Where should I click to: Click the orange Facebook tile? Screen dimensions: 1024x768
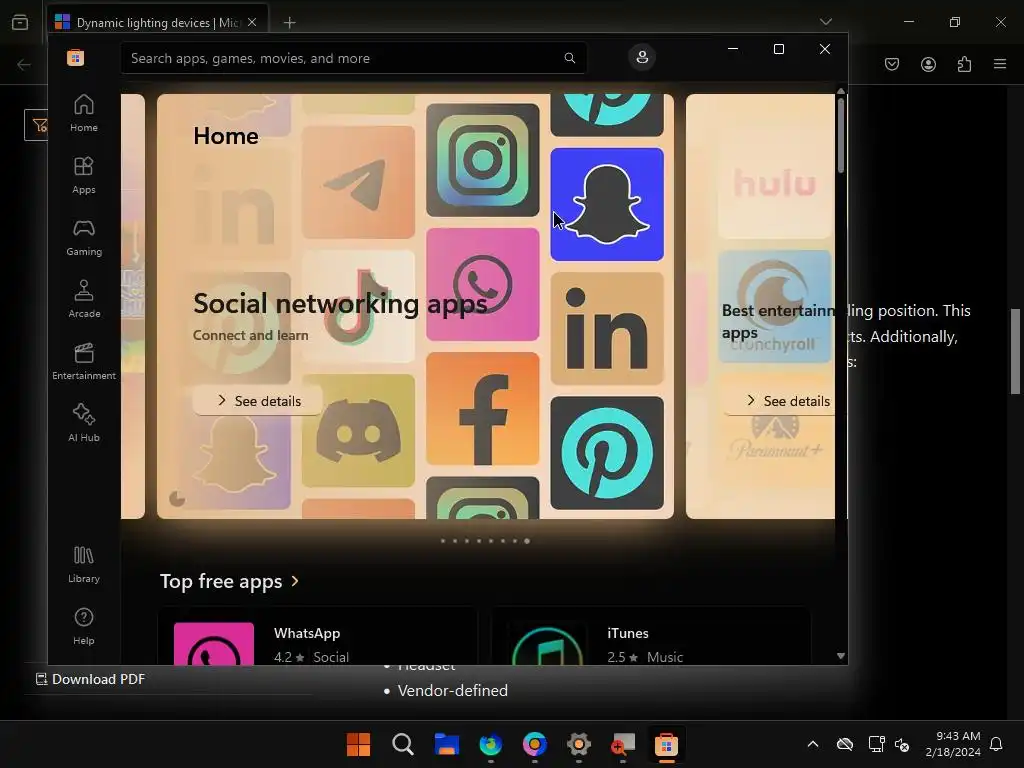483,409
